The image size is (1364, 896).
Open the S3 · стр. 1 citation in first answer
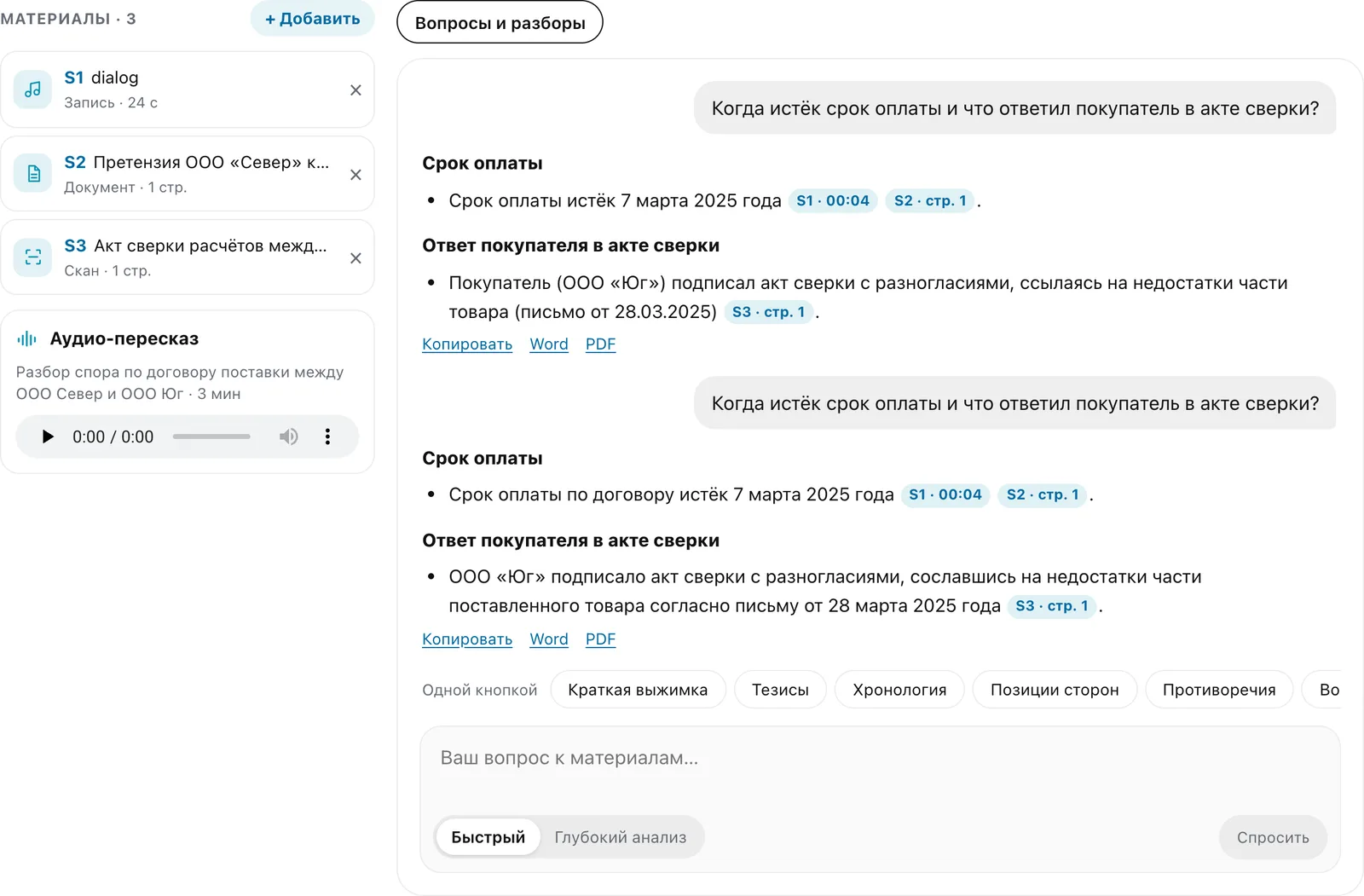[x=768, y=312]
